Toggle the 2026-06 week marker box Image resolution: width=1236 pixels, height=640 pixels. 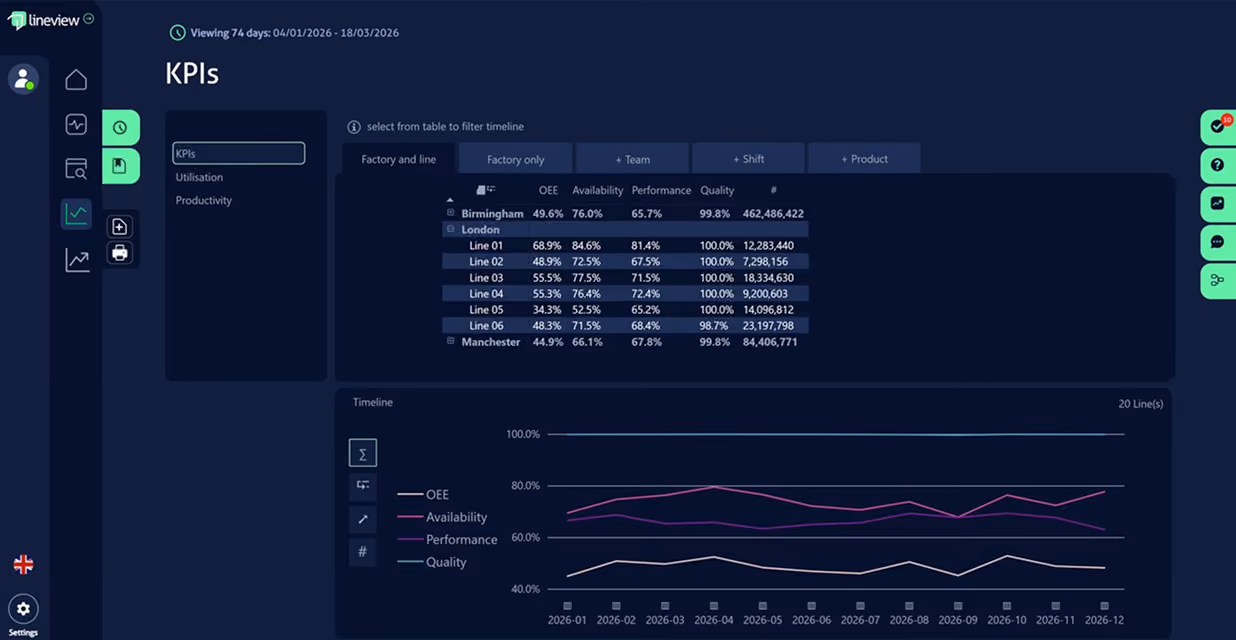(811, 606)
